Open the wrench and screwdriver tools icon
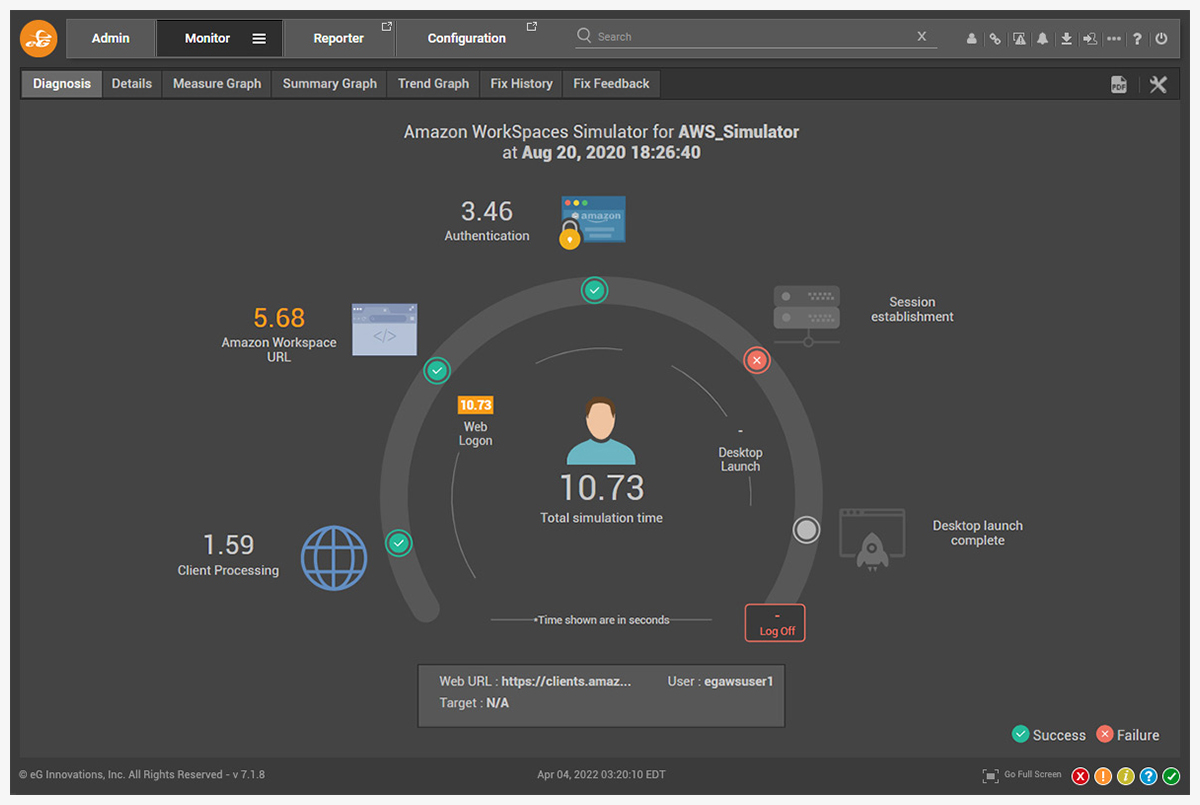The image size is (1200, 805). (x=1158, y=85)
